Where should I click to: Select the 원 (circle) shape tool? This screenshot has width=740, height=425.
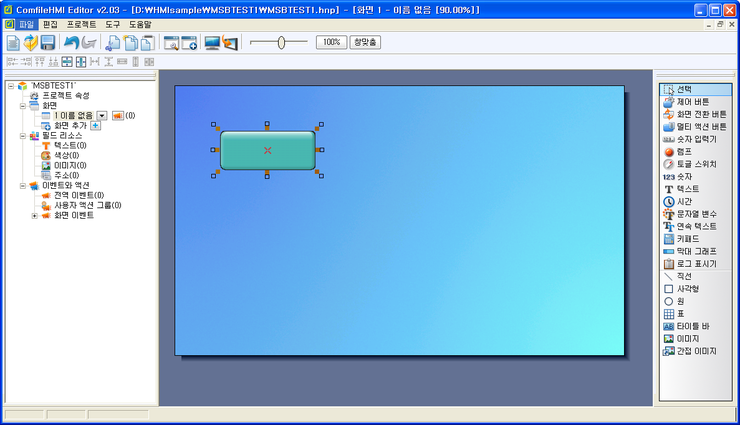[x=681, y=300]
